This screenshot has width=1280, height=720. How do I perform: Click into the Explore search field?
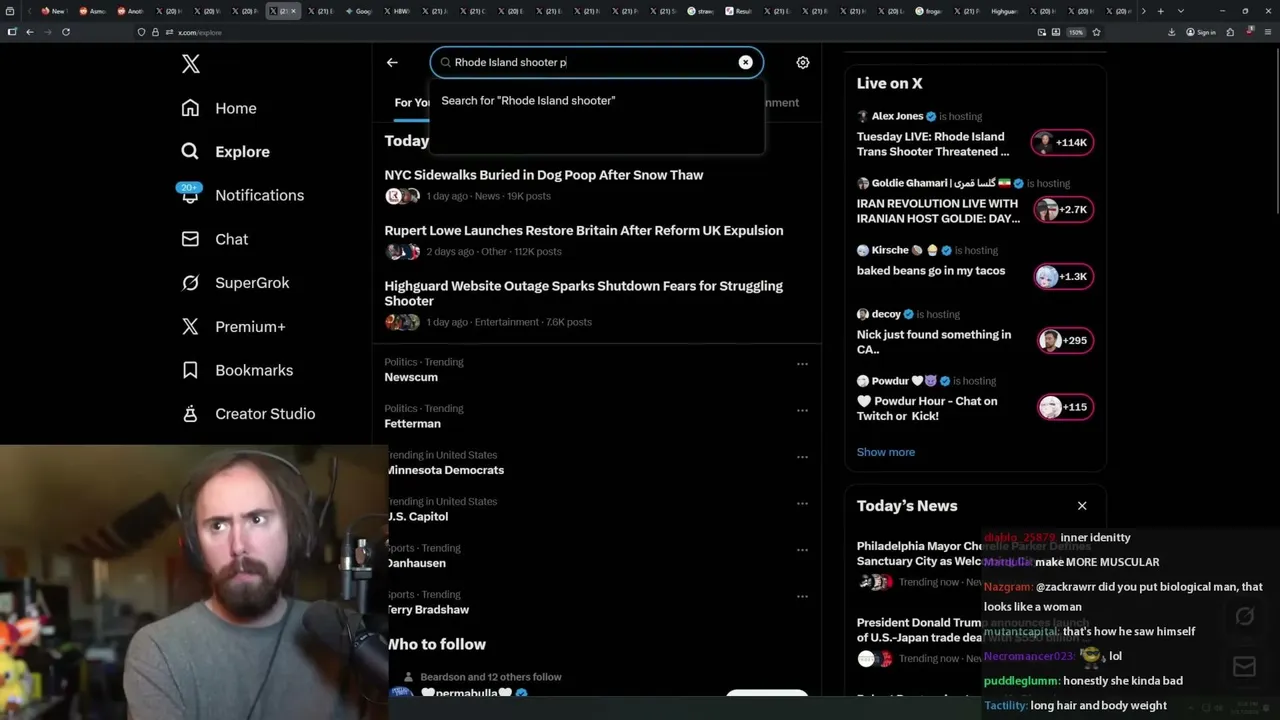pos(596,62)
